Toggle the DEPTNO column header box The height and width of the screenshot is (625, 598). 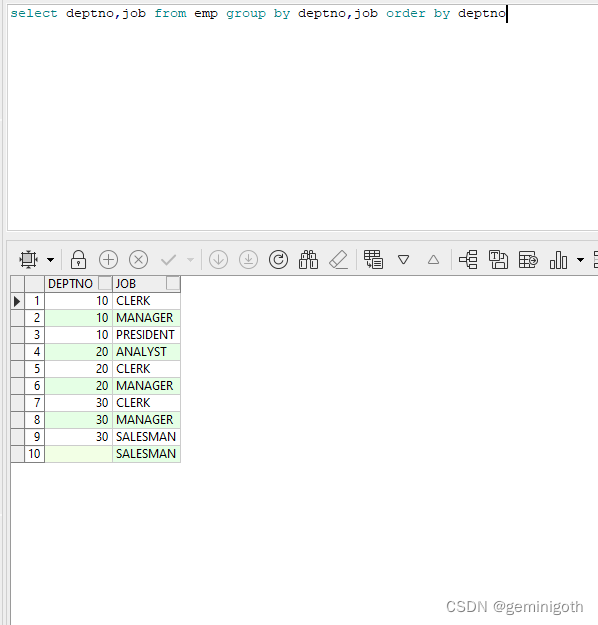click(x=105, y=283)
